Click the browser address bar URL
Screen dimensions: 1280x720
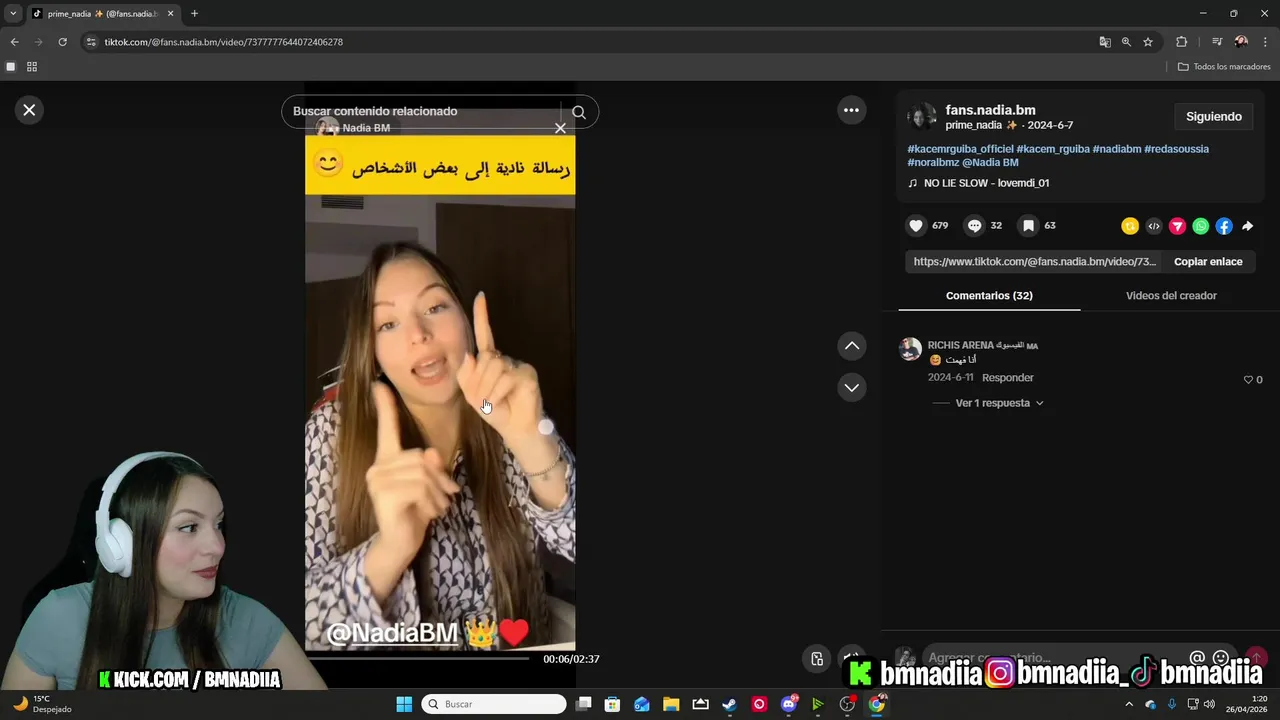point(224,42)
